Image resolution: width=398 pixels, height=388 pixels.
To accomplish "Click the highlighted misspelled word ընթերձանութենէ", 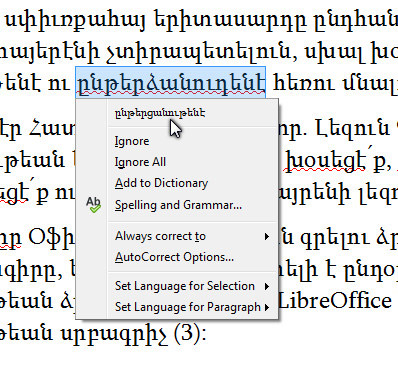I will (x=171, y=83).
